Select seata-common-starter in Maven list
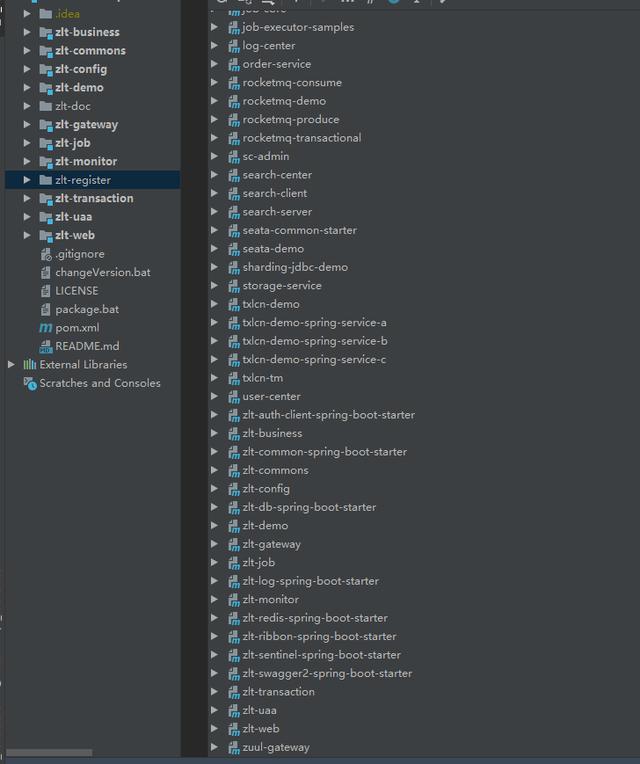This screenshot has height=764, width=640. point(300,230)
